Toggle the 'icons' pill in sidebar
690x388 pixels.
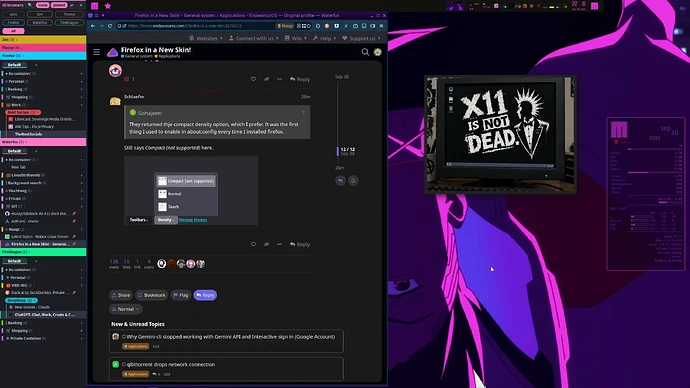point(42,5)
